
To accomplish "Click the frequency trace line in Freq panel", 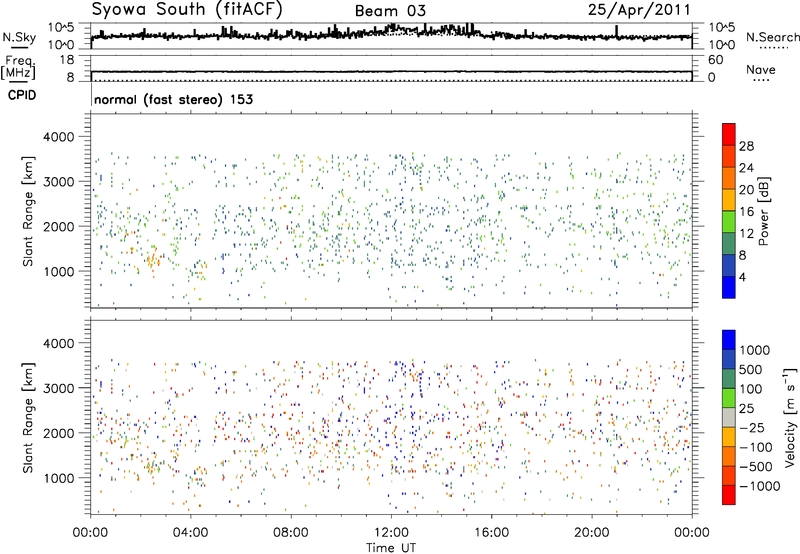I will coord(391,72).
